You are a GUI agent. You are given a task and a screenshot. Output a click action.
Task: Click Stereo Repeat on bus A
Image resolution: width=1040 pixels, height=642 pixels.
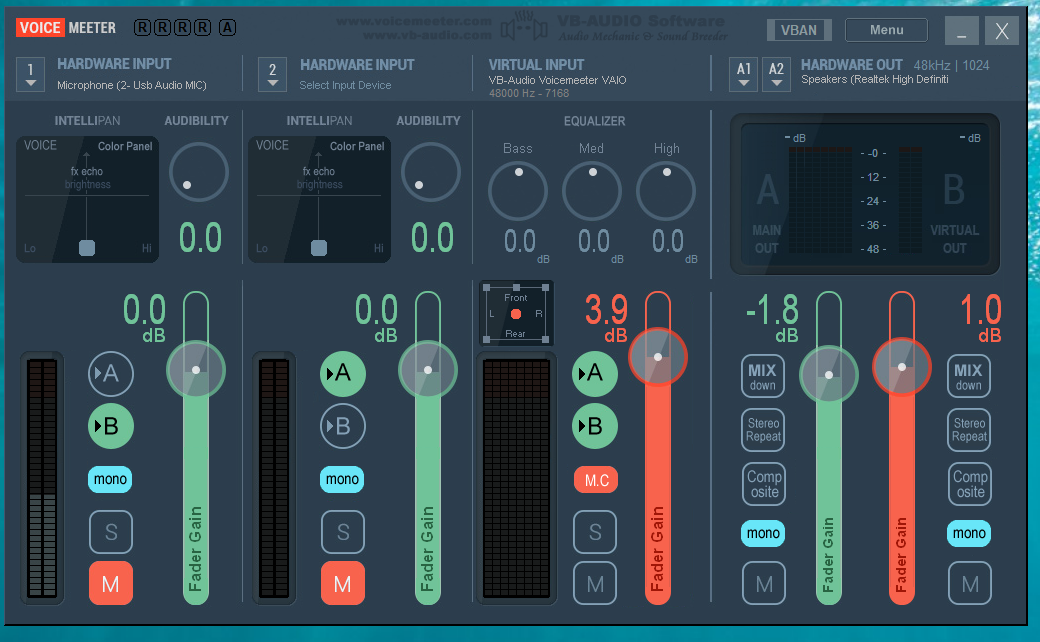(x=763, y=430)
